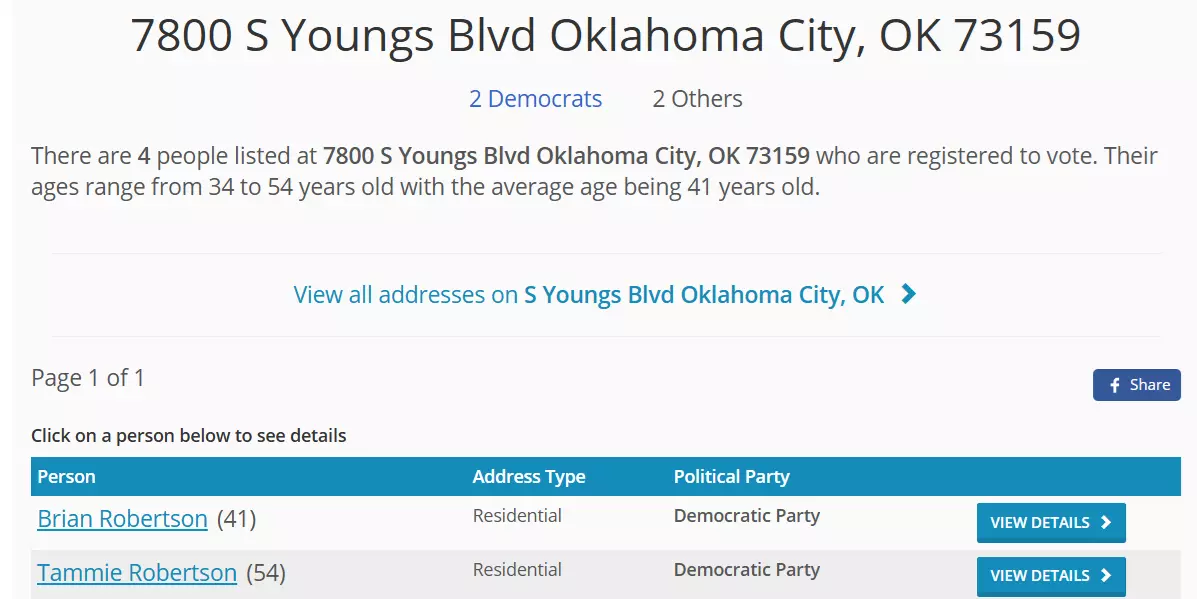Screen dimensions: 1197x599
Task: Open Brian Robertson's profile link
Action: [x=122, y=519]
